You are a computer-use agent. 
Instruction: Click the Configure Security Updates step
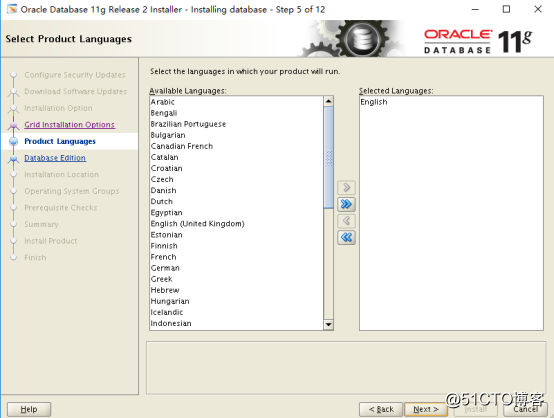75,75
